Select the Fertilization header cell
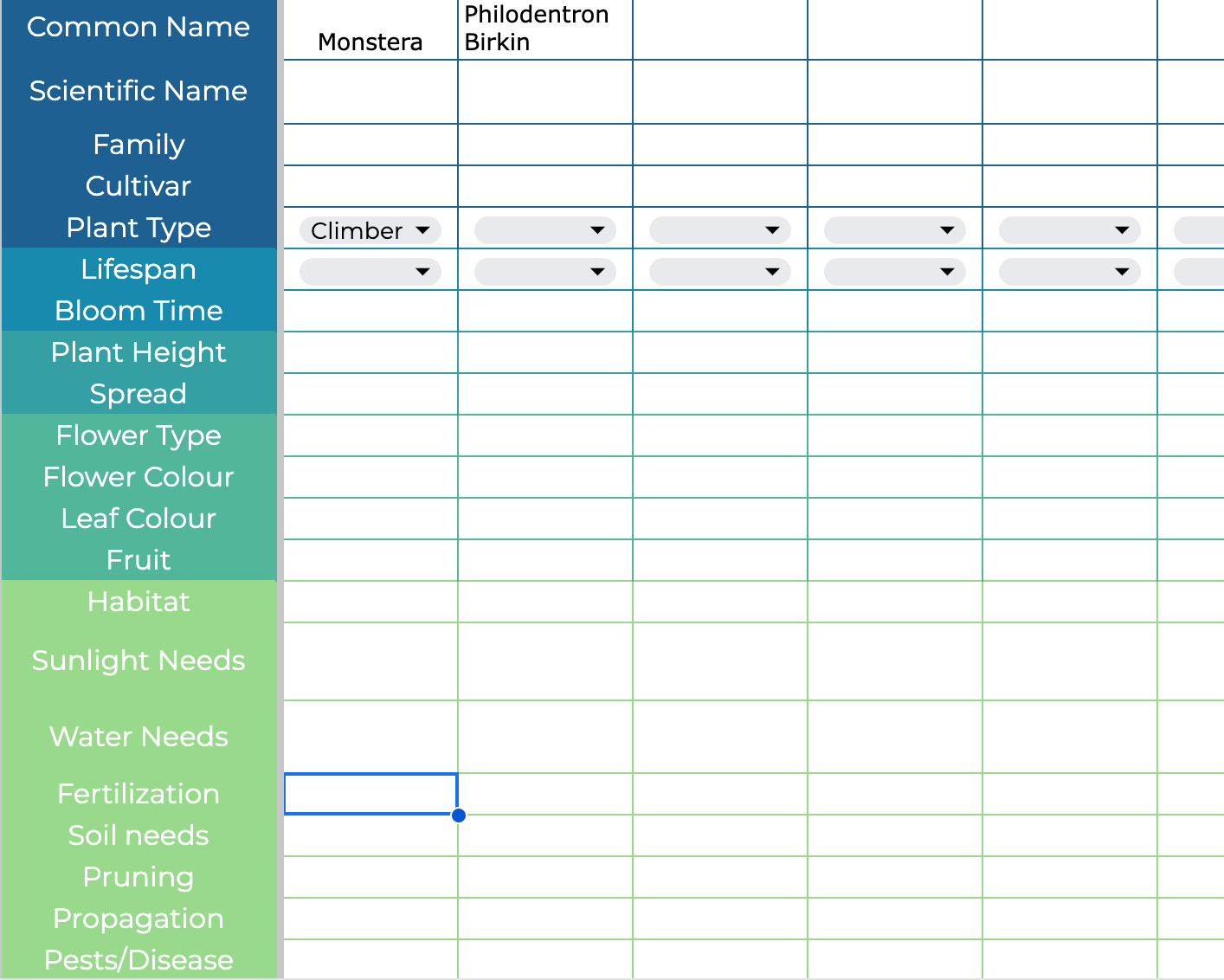 [139, 794]
